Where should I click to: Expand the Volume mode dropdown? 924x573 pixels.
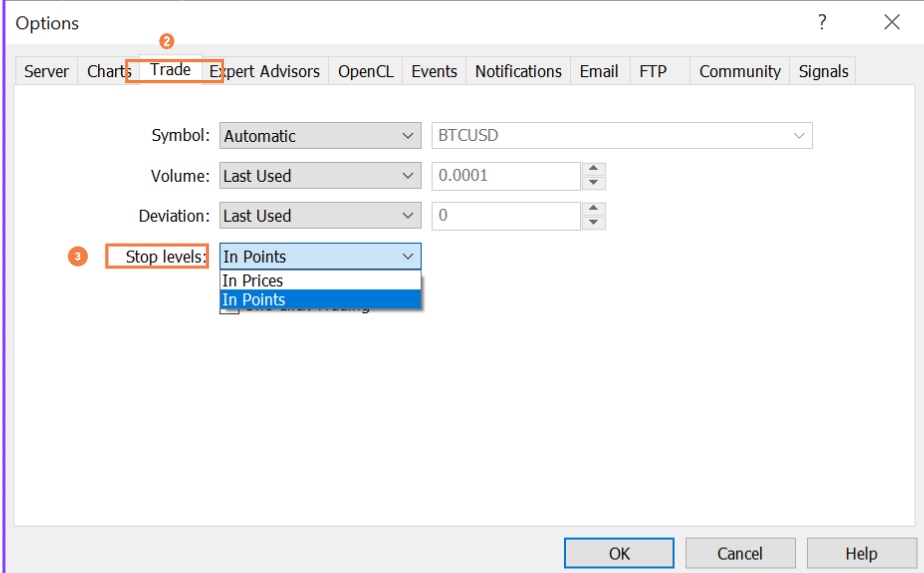(x=320, y=176)
